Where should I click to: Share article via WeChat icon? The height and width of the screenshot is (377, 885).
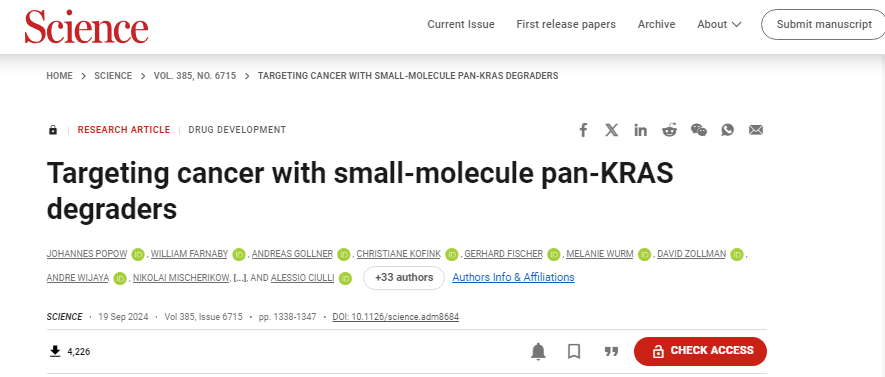tap(699, 130)
